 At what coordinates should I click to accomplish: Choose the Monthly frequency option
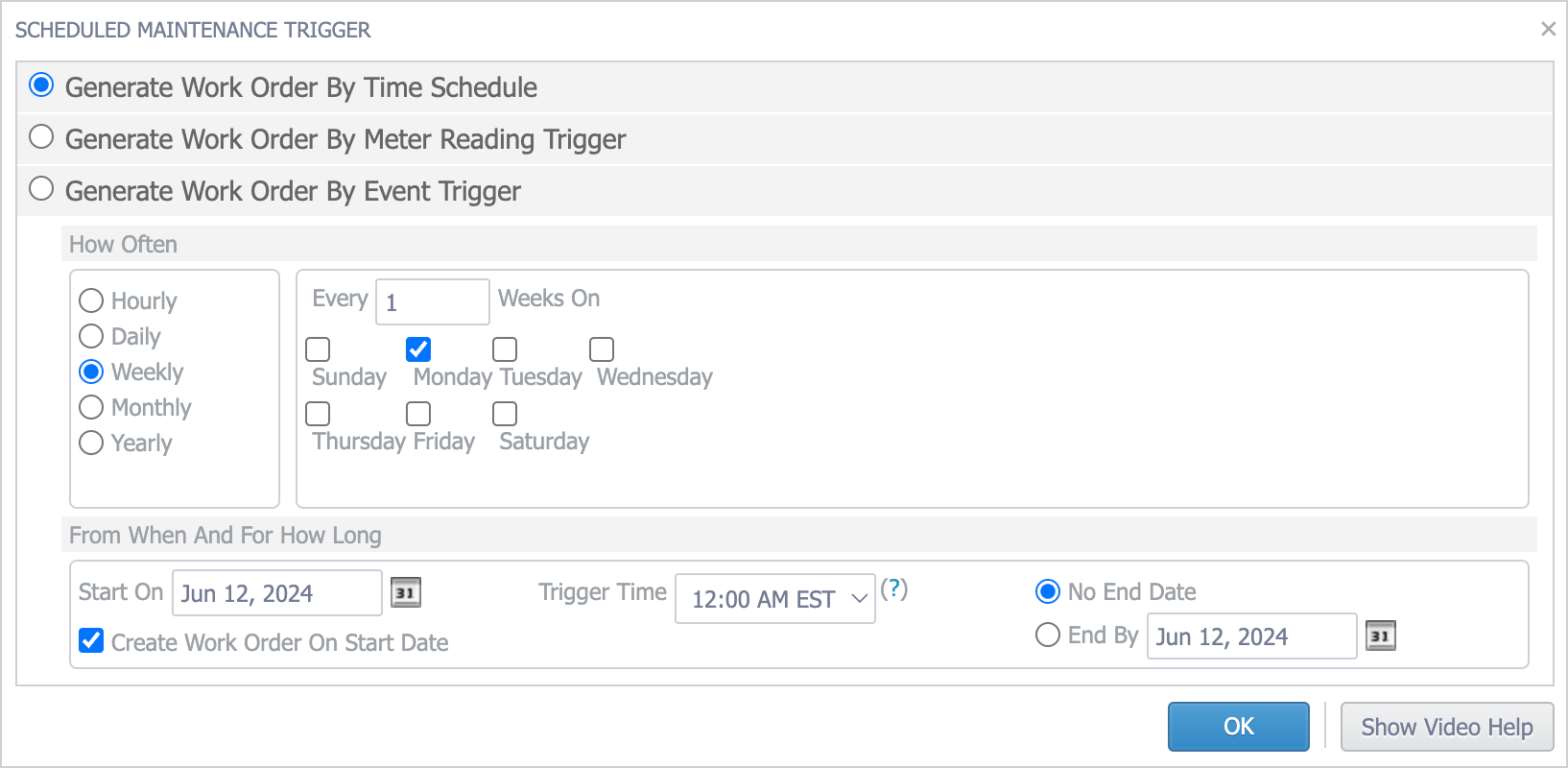(91, 407)
